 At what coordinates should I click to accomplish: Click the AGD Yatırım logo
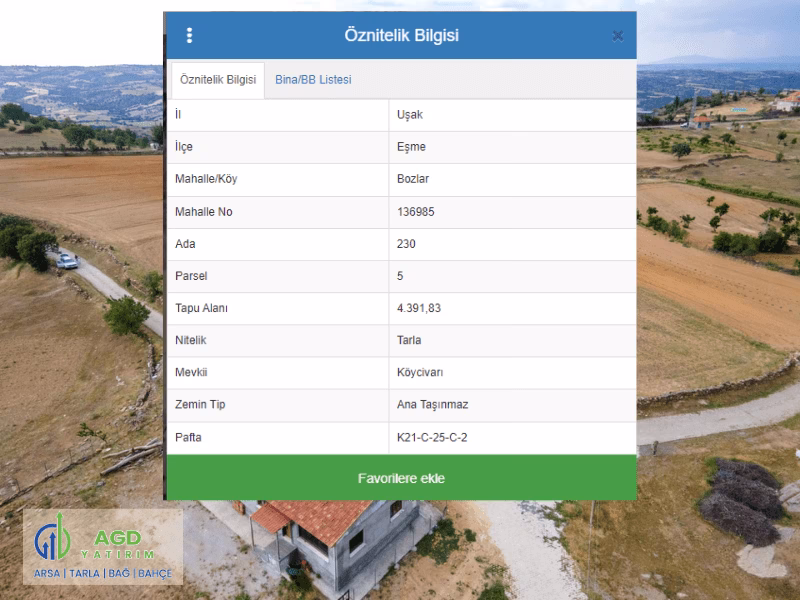[x=103, y=547]
